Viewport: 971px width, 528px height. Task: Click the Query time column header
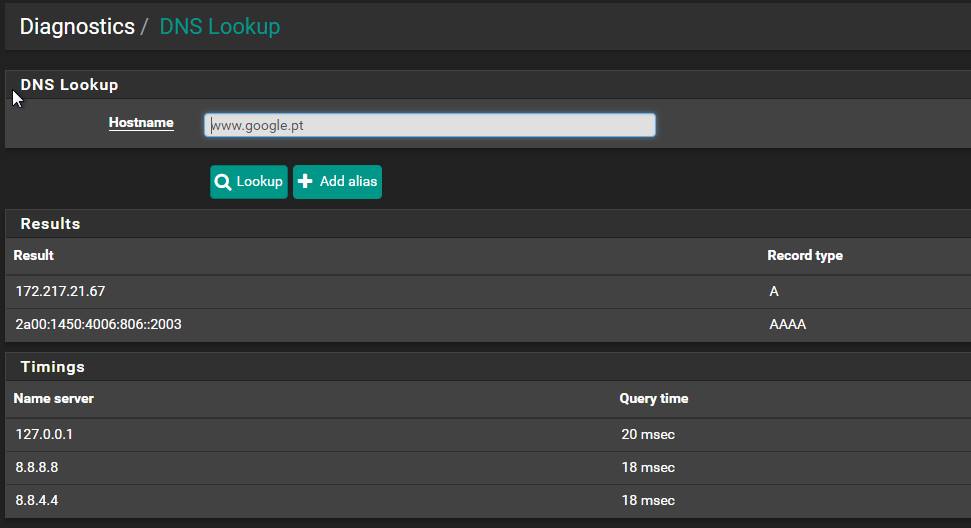click(653, 398)
